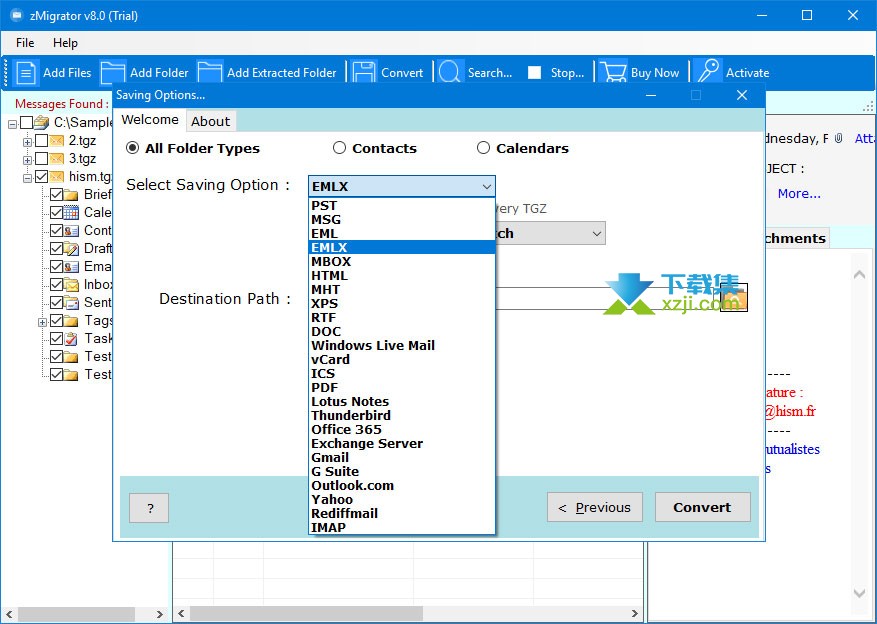
Task: Click the Add Extracted Folder icon
Action: 210,73
